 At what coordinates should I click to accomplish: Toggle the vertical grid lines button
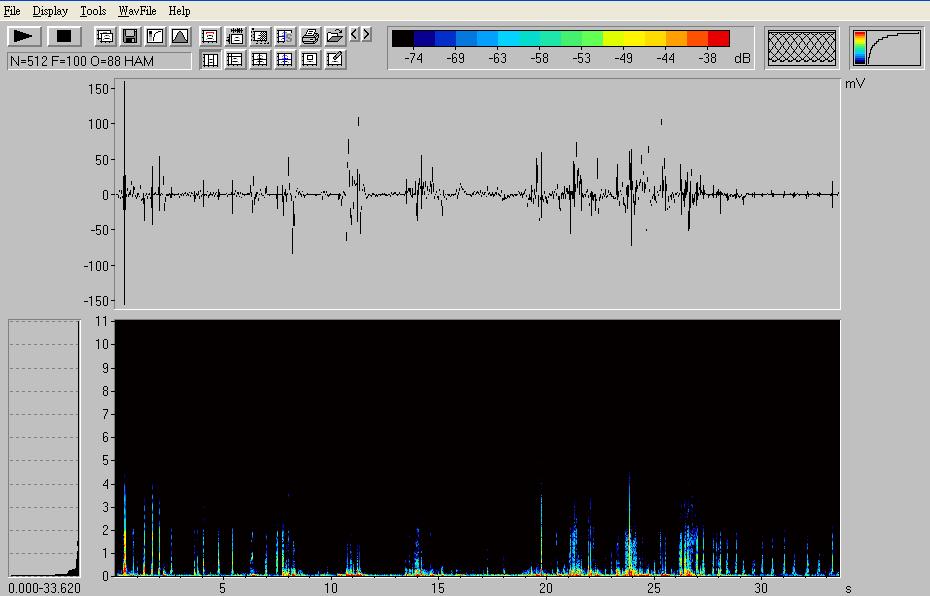[210, 60]
